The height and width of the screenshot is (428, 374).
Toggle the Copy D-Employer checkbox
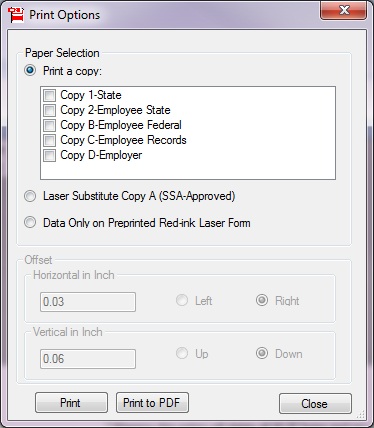point(49,156)
